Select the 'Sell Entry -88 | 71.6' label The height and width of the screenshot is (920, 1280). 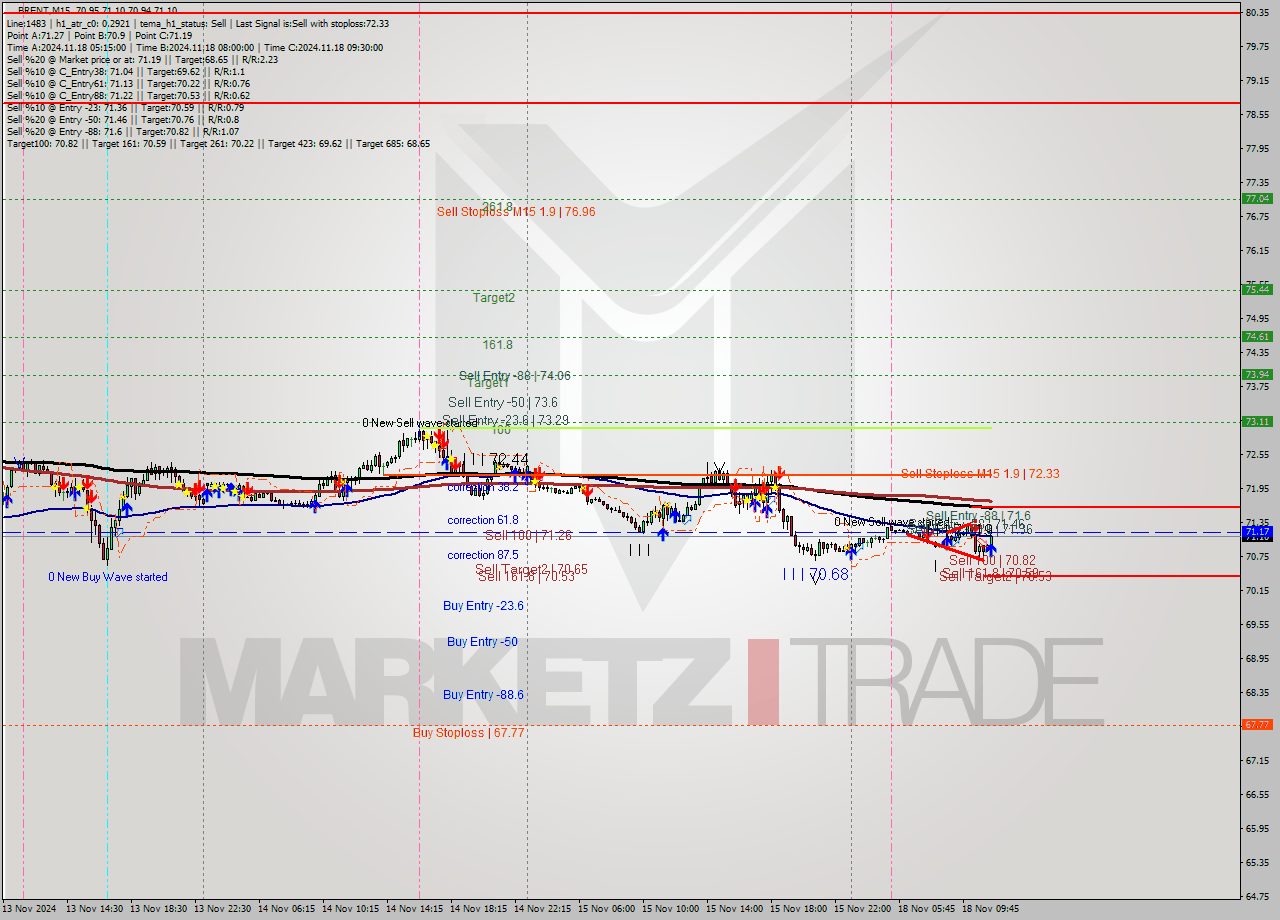click(x=978, y=516)
